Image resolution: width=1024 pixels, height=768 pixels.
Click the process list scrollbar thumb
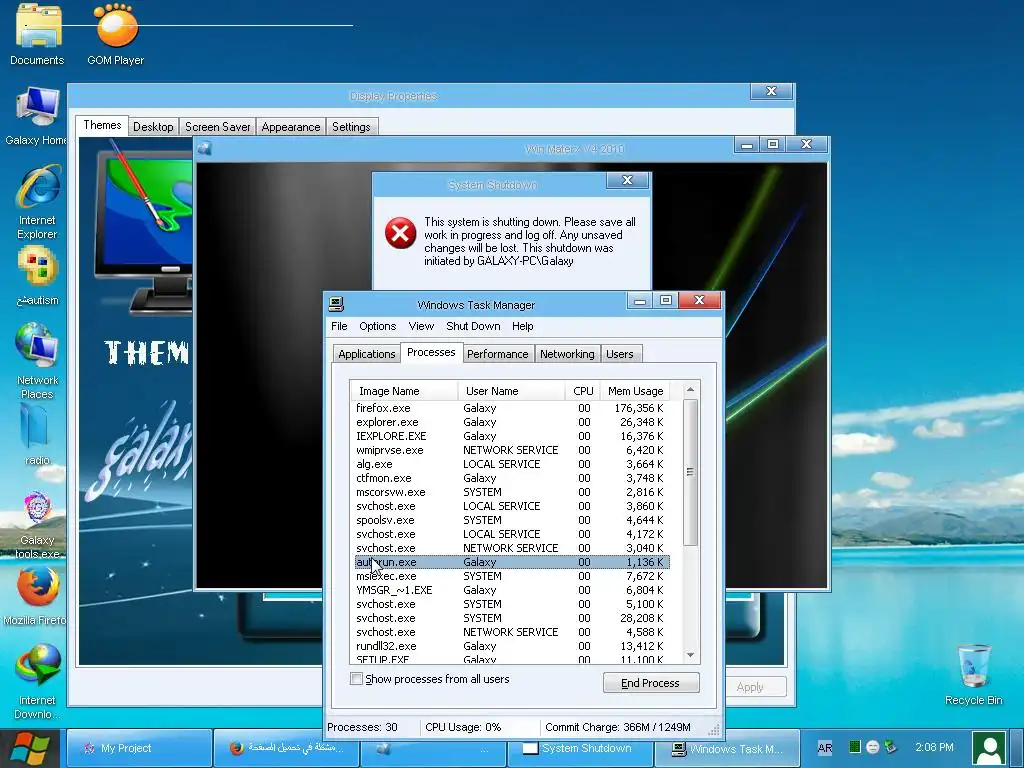pos(690,472)
